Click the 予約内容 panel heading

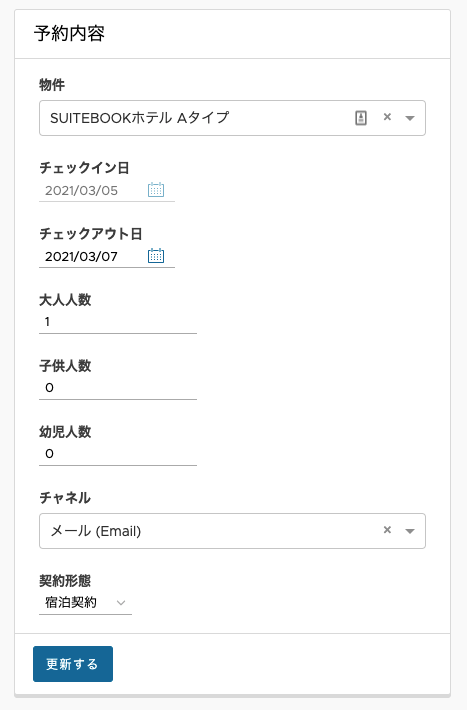click(69, 34)
